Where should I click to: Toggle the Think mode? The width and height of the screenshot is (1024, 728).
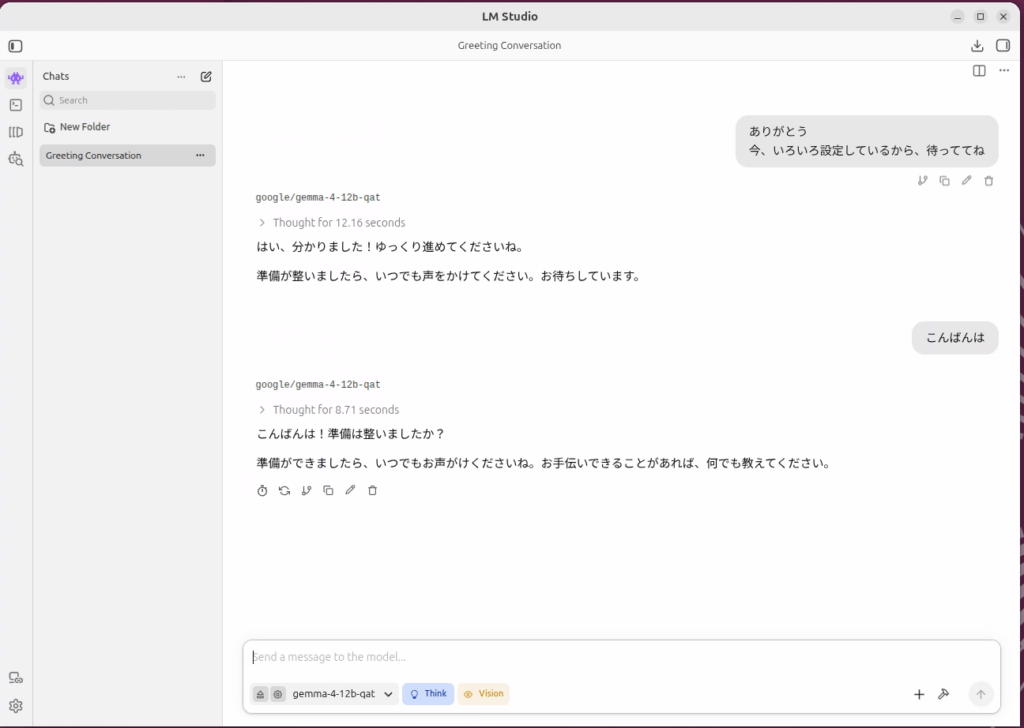pyautogui.click(x=428, y=693)
